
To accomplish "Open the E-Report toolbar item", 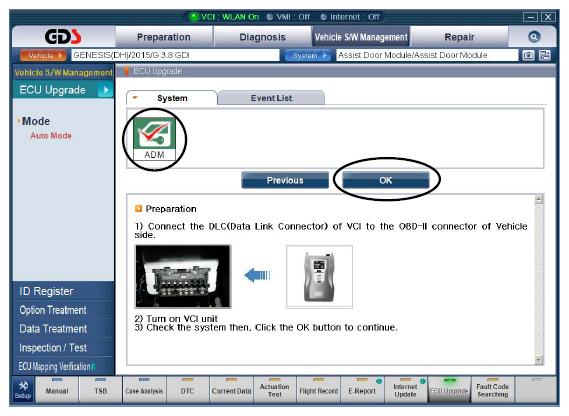I will [x=362, y=390].
